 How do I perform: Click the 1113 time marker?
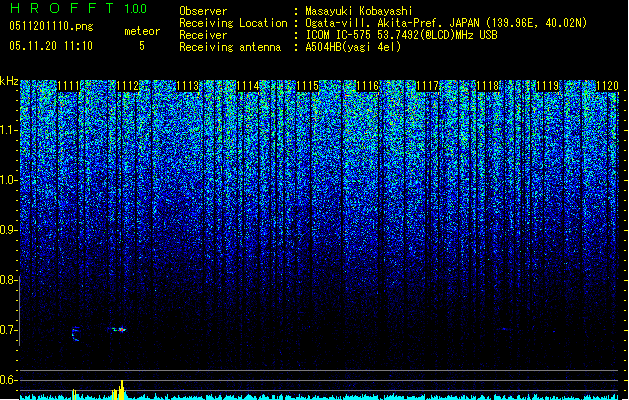coord(188,86)
